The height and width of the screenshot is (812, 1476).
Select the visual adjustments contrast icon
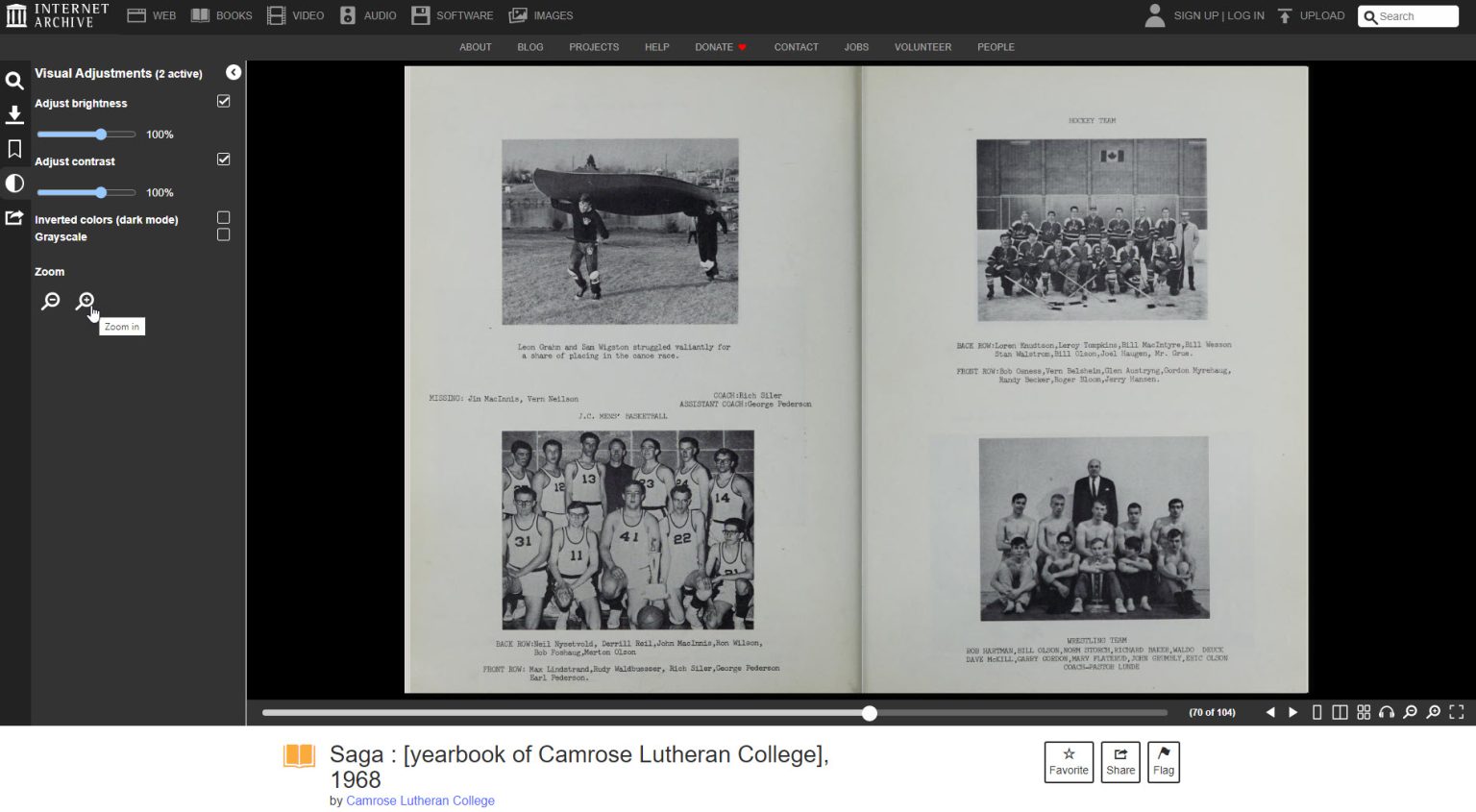pyautogui.click(x=14, y=183)
